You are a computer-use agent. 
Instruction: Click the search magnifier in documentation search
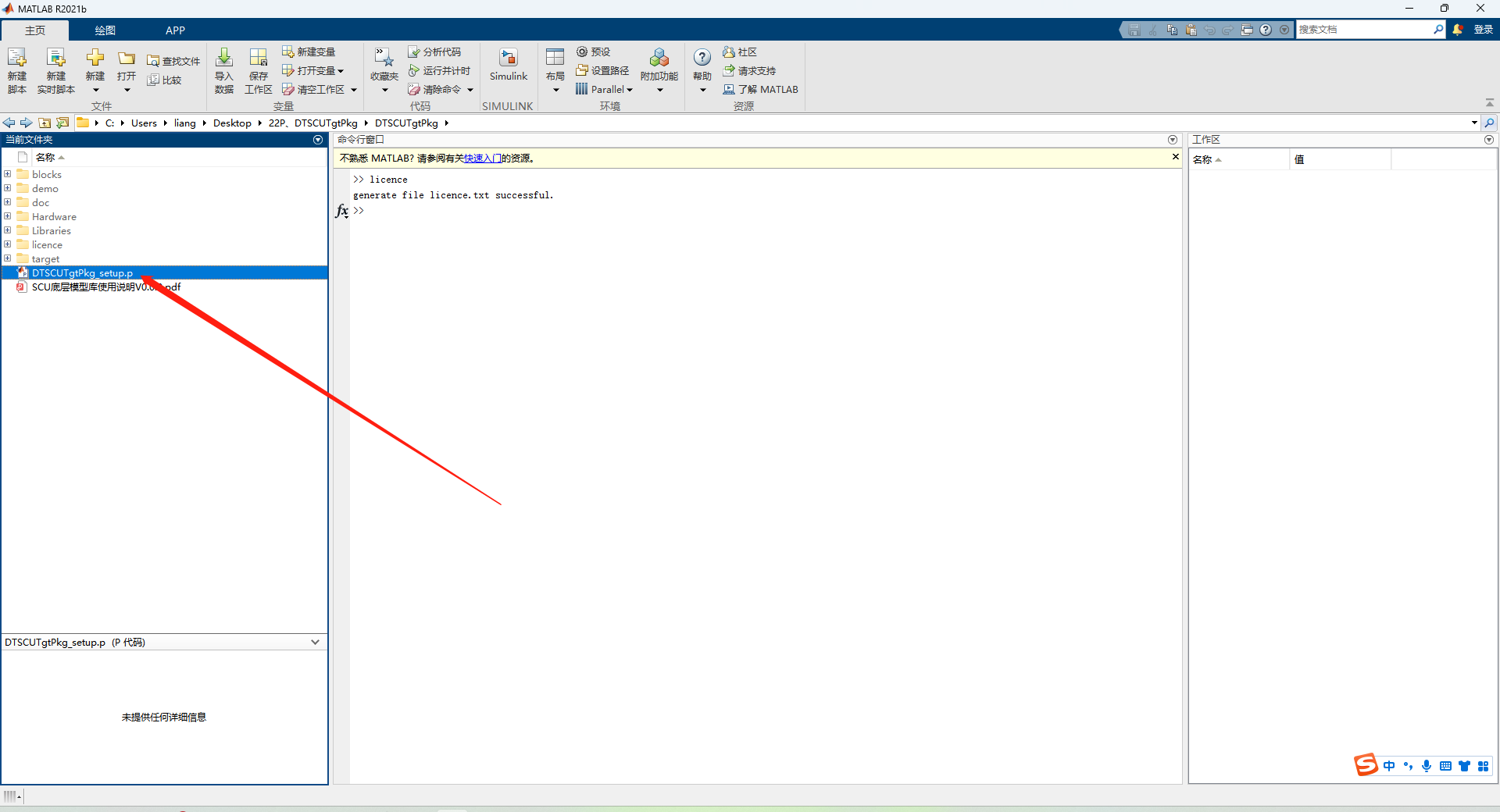(x=1438, y=30)
